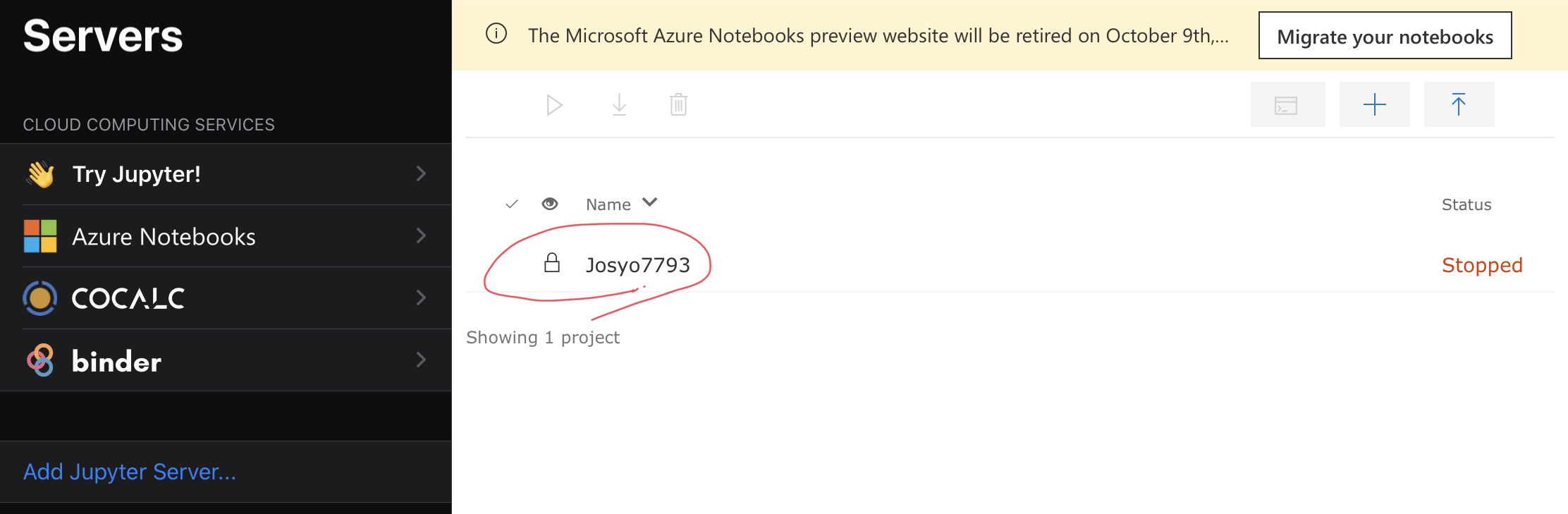Expand the binder row chevron

click(x=421, y=360)
